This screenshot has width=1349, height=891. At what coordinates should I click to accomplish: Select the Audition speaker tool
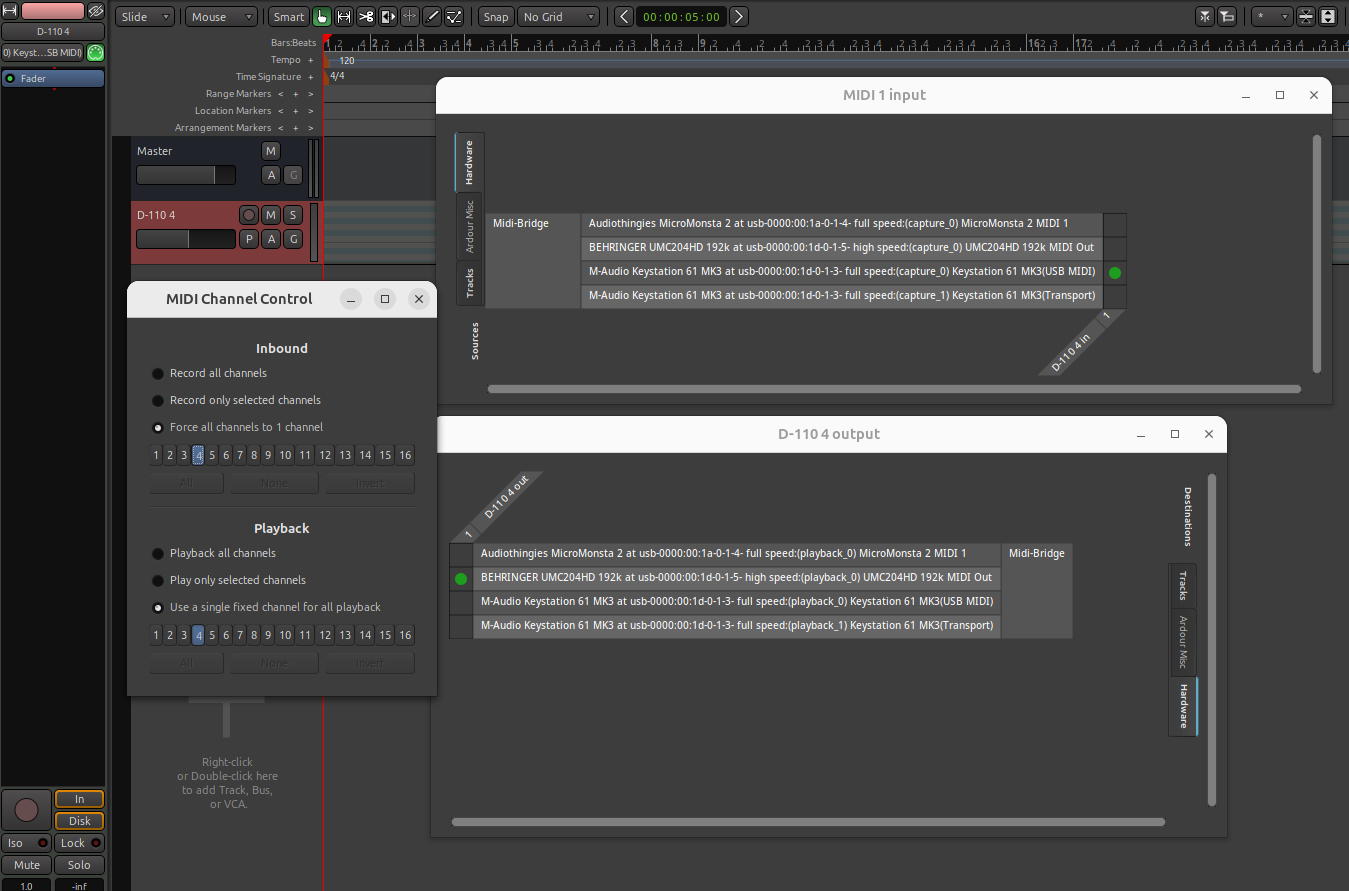click(x=388, y=17)
